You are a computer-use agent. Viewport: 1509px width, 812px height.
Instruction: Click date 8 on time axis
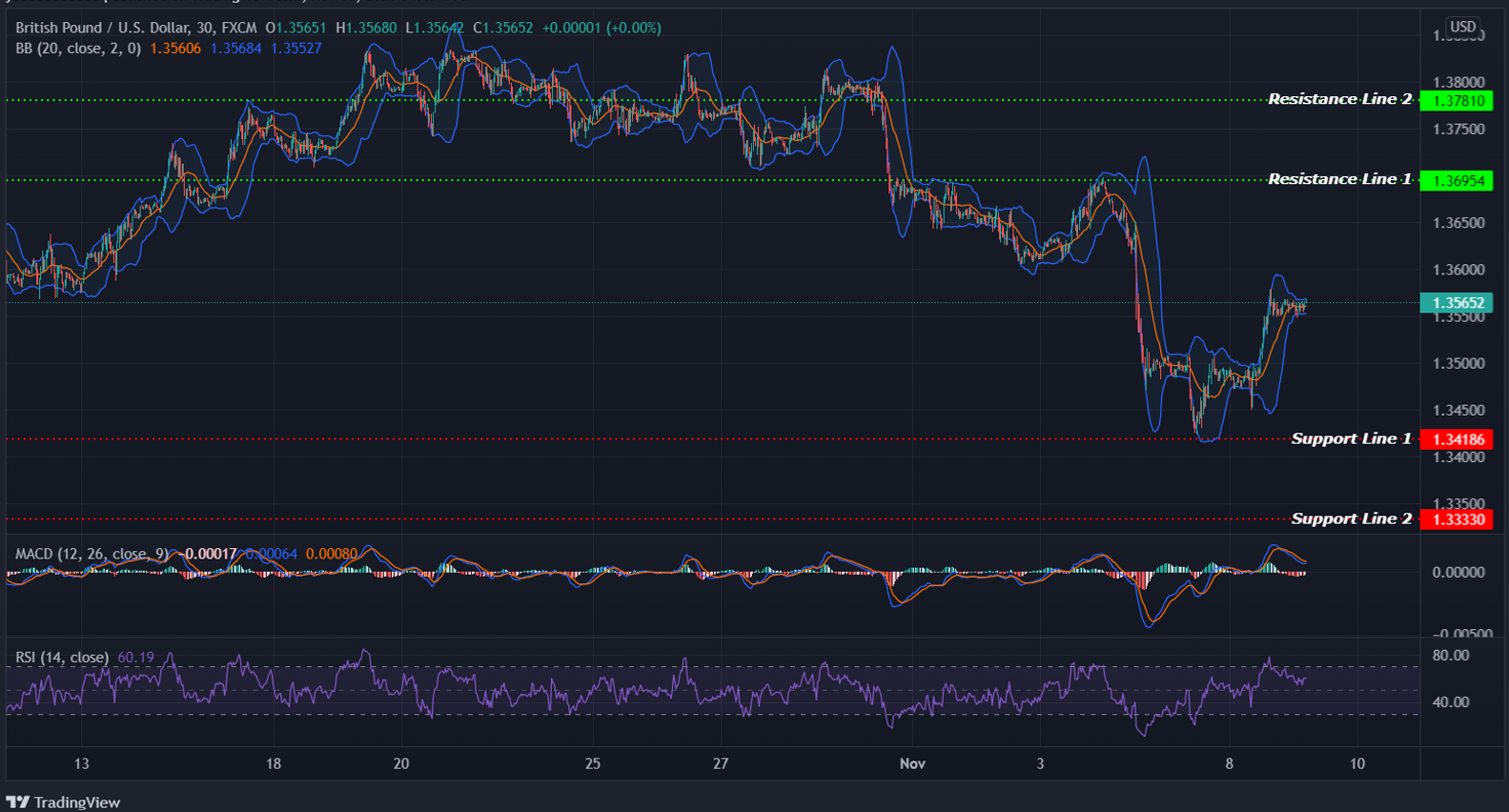point(1230,763)
